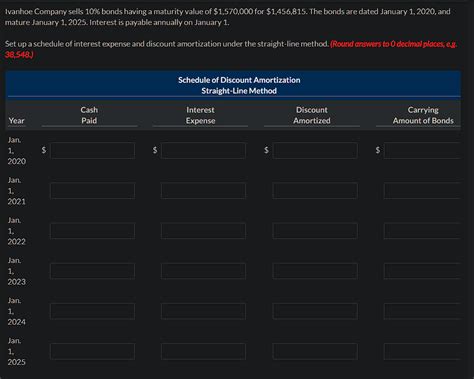This screenshot has height=379, width=474.
Task: Focus Discount Amortized field for Jan. 1, 2022
Action: coord(315,231)
